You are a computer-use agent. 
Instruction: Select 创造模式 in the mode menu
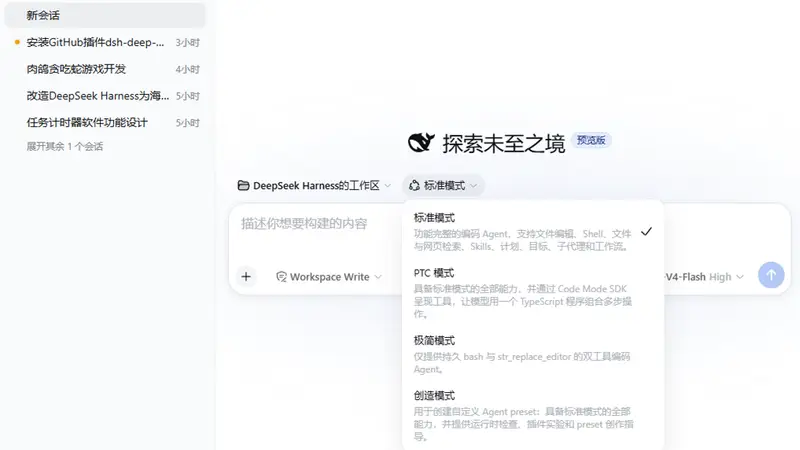(533, 416)
